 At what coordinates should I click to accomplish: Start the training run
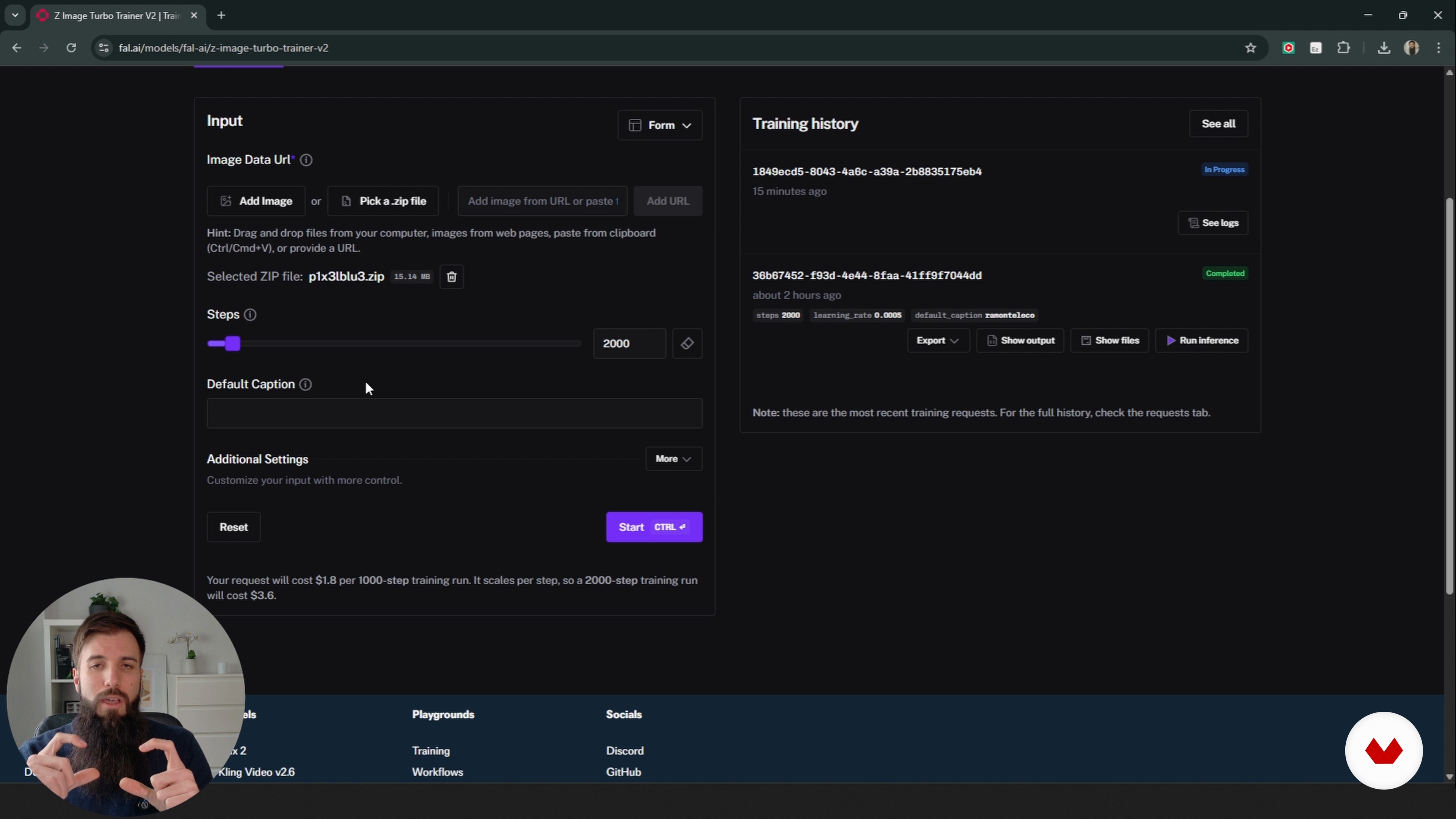click(654, 527)
